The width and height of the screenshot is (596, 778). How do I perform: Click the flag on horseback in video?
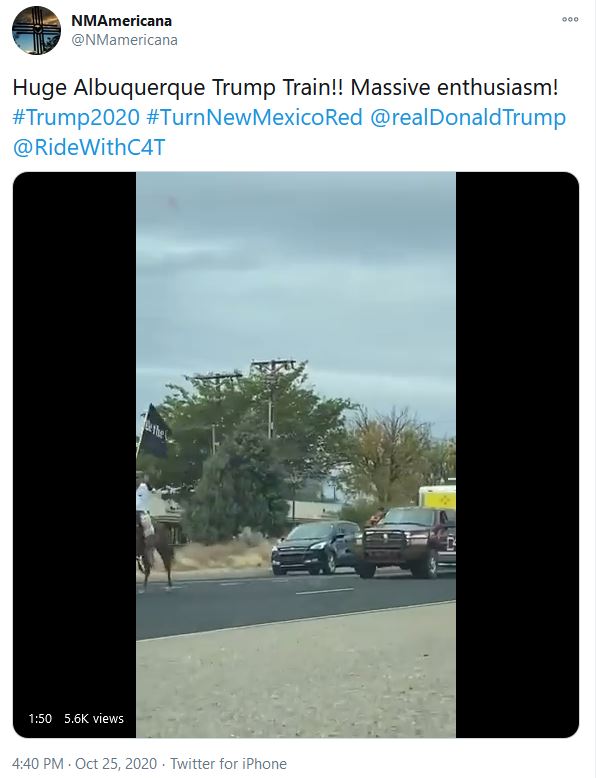pos(153,432)
